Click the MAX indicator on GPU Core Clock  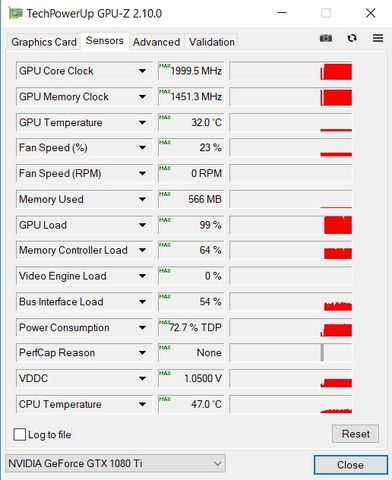[x=165, y=66]
